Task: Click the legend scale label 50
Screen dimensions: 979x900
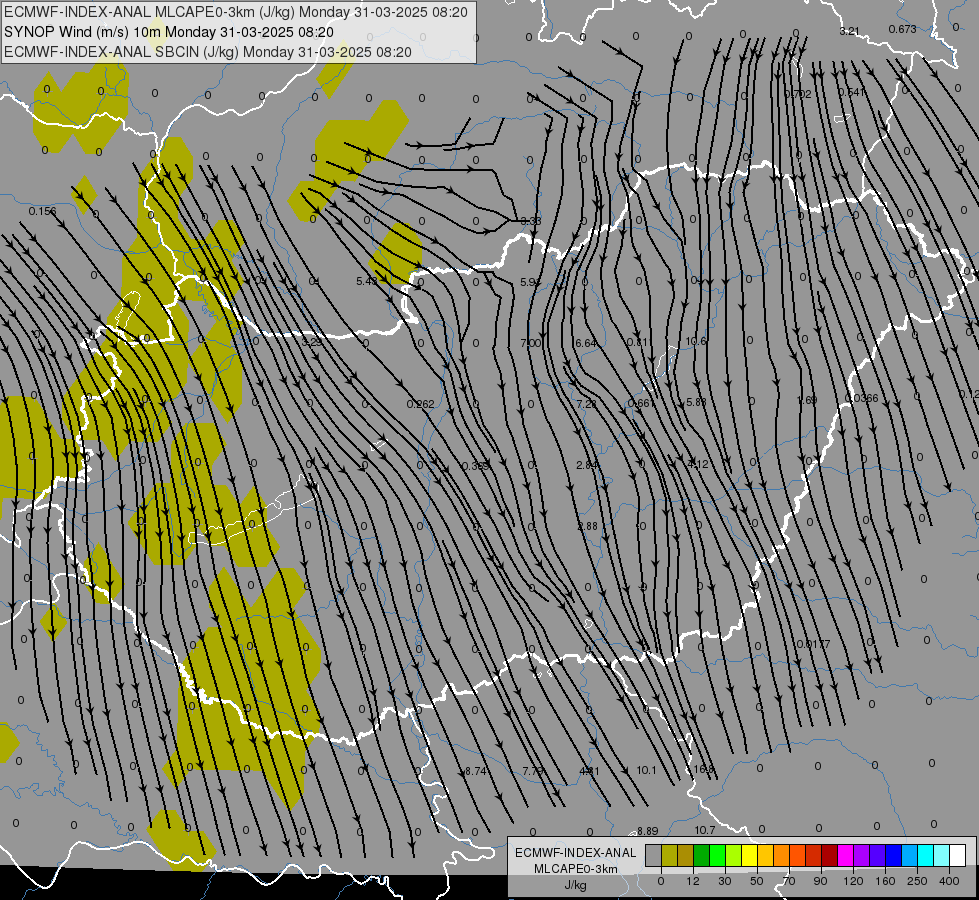Action: pos(756,881)
